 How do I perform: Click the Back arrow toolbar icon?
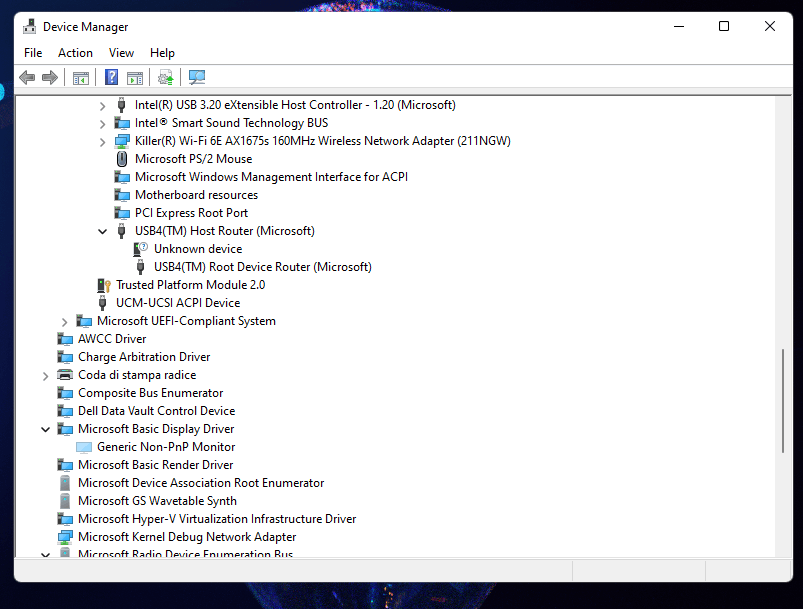[x=27, y=78]
